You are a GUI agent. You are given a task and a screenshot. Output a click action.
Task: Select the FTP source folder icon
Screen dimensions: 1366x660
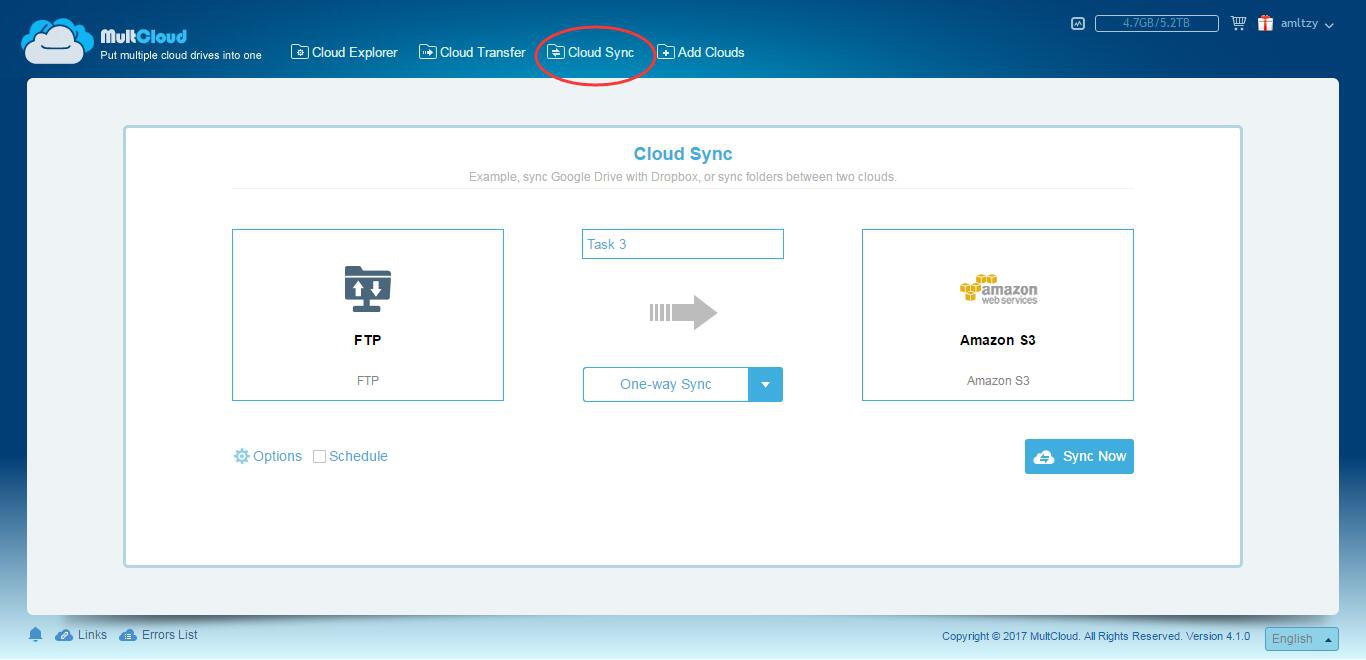coord(367,289)
